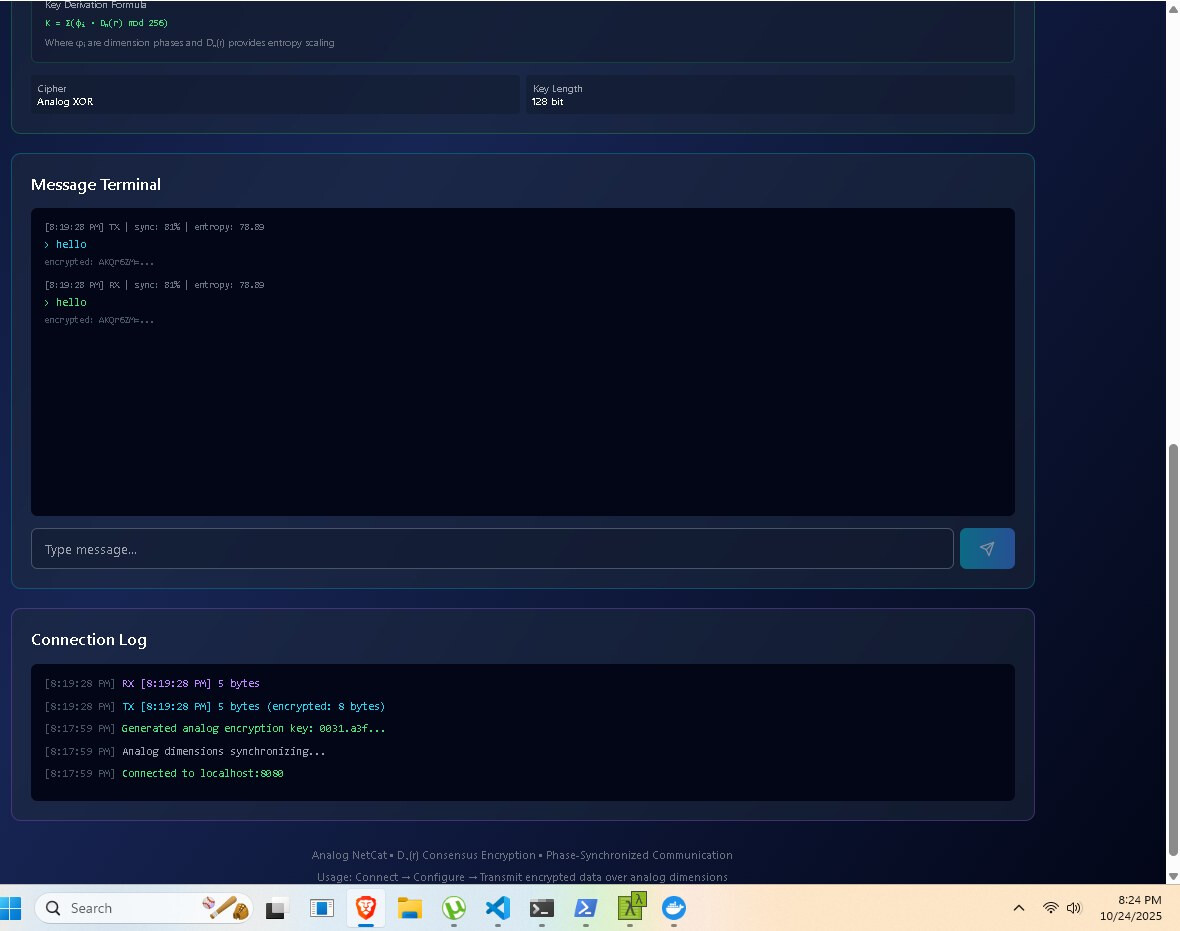Launch uTorrent from the taskbar
The width and height of the screenshot is (1180, 931).
point(454,908)
